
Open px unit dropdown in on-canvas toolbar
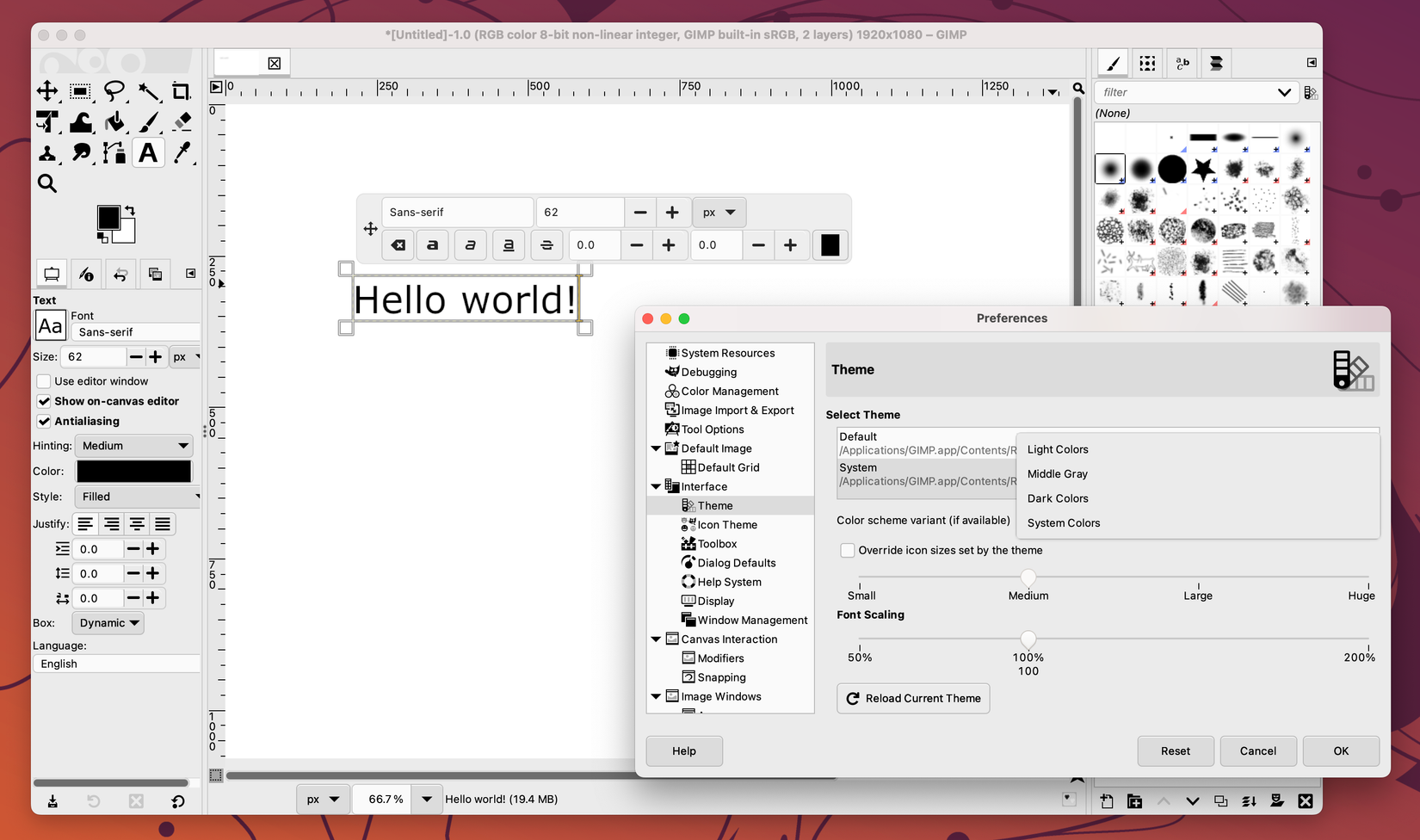tap(719, 213)
